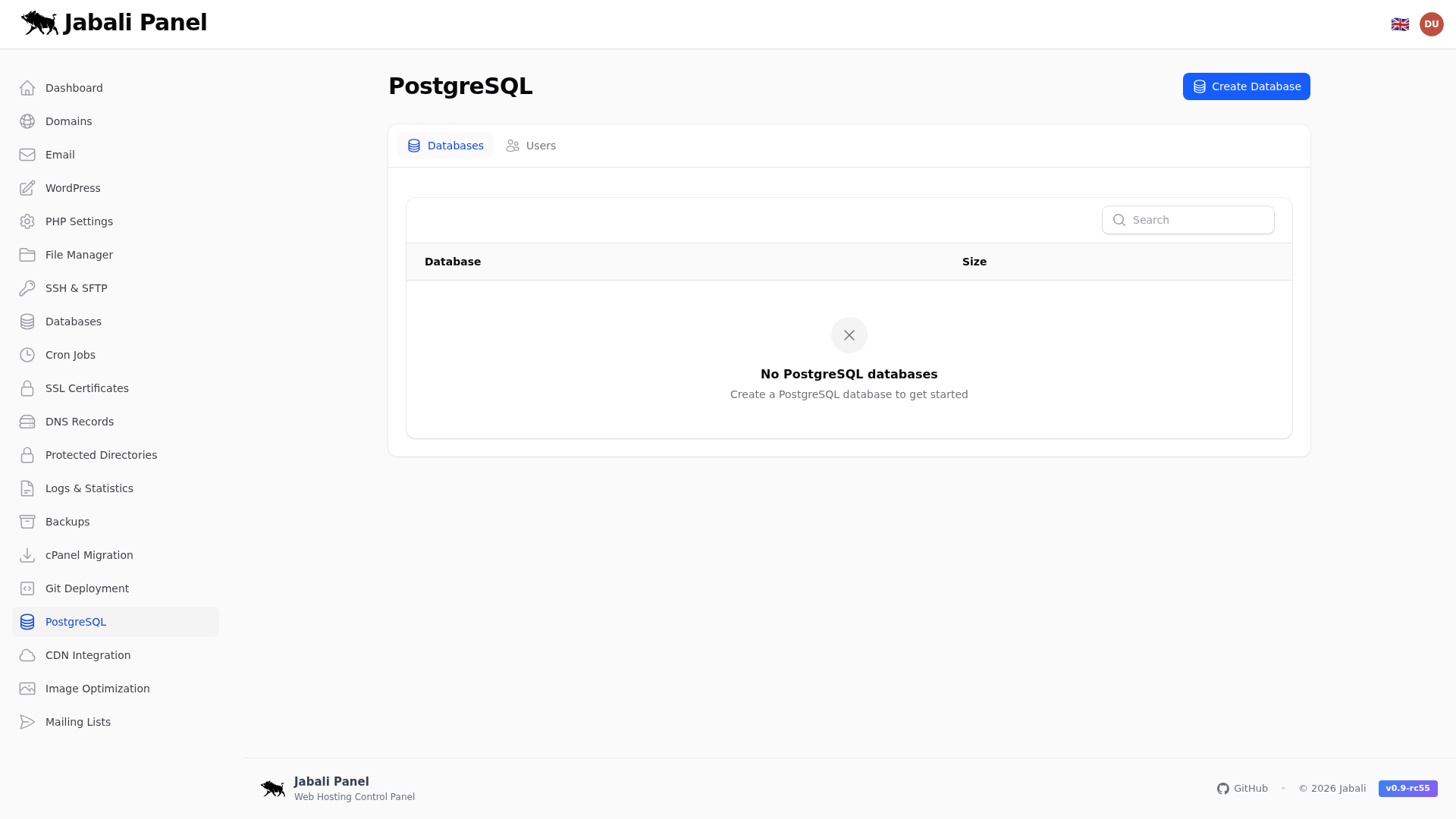Open the Jabali Panel boar logo
The height and width of the screenshot is (819, 1456).
(39, 23)
